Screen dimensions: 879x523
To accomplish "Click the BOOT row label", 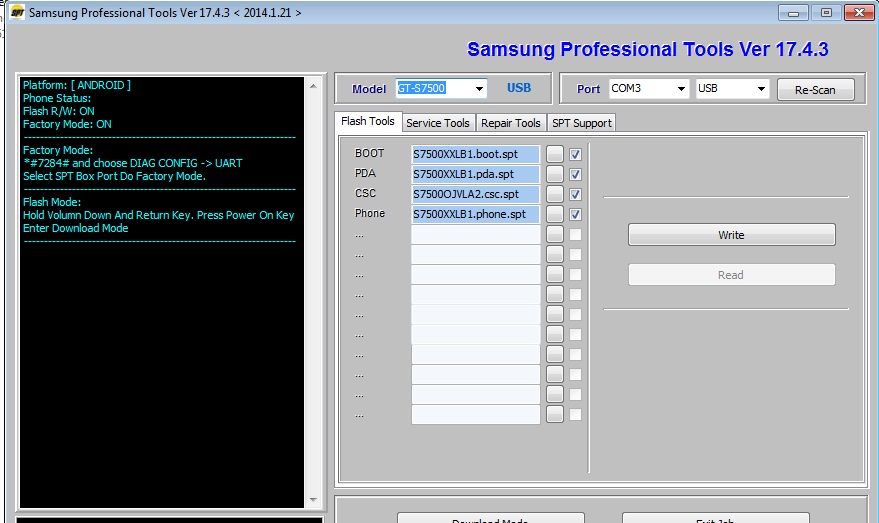I will 369,153.
